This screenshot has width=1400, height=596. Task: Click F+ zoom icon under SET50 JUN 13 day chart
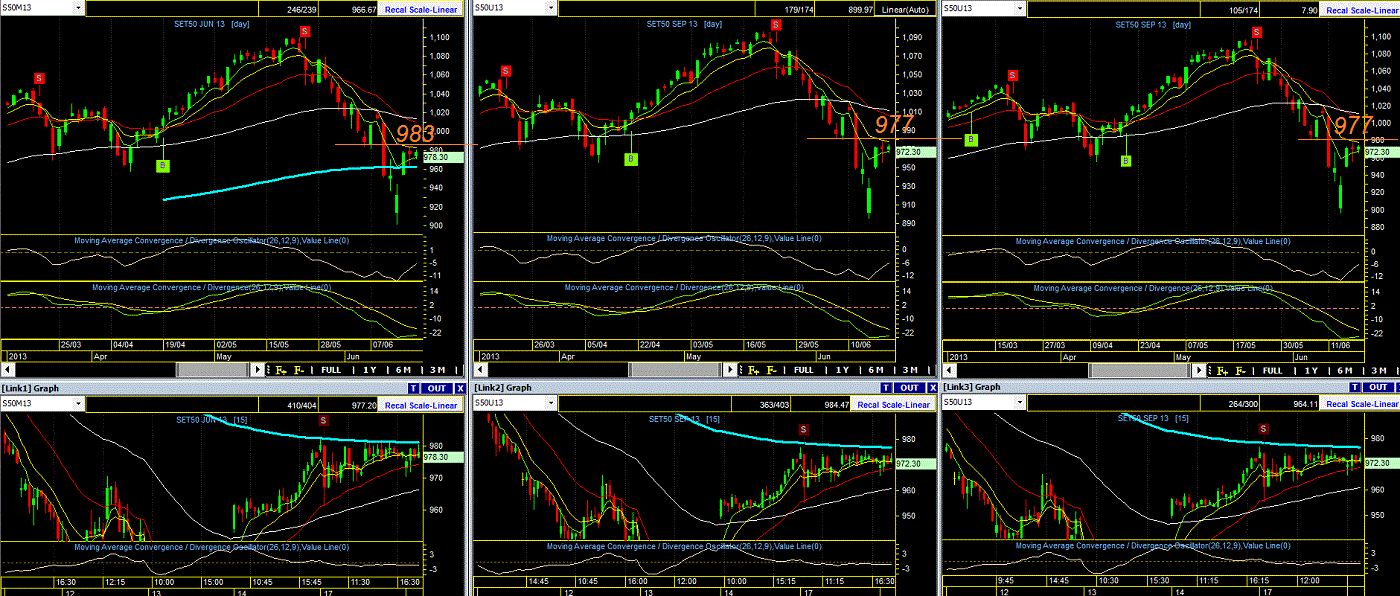tap(281, 369)
